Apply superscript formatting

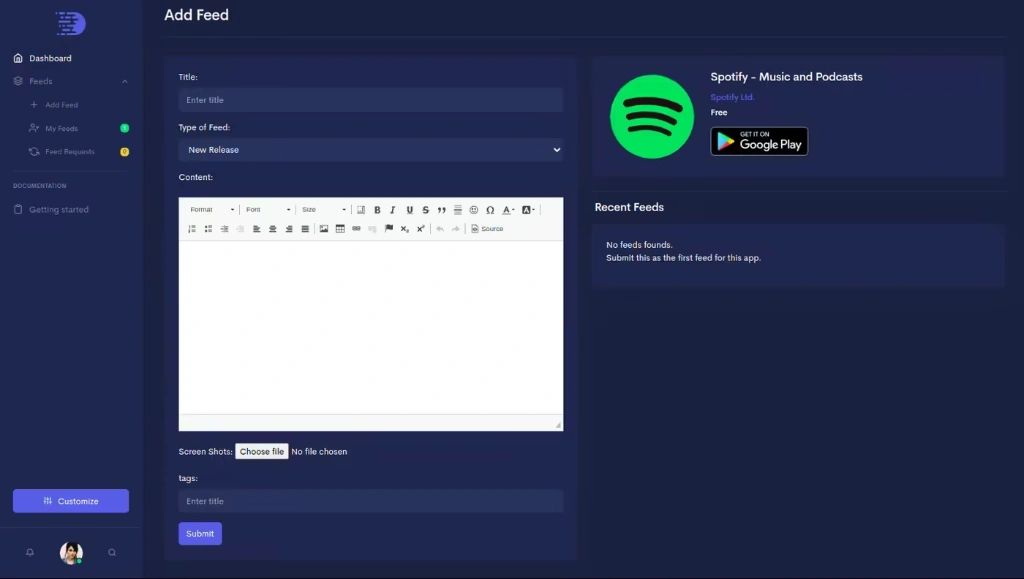(421, 228)
